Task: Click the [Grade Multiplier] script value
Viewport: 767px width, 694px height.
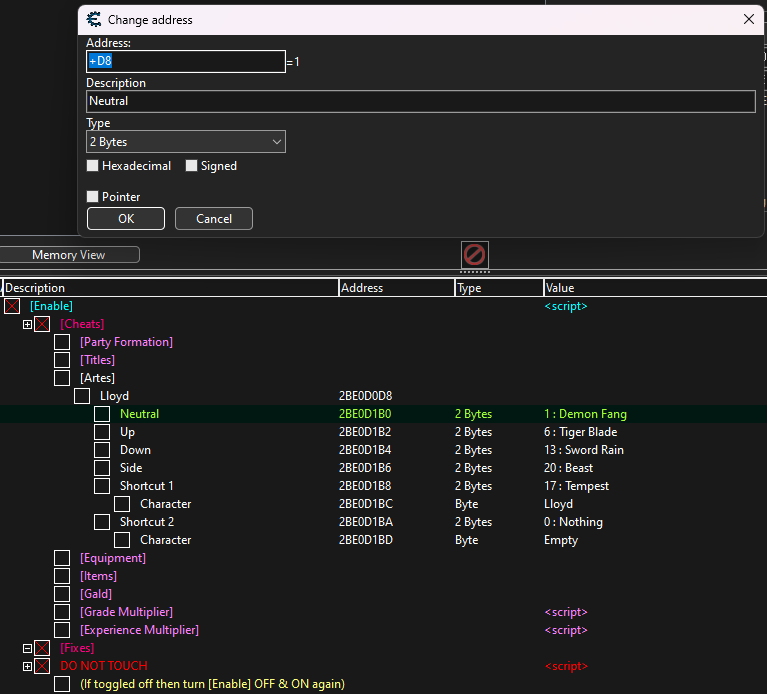Action: click(x=566, y=612)
